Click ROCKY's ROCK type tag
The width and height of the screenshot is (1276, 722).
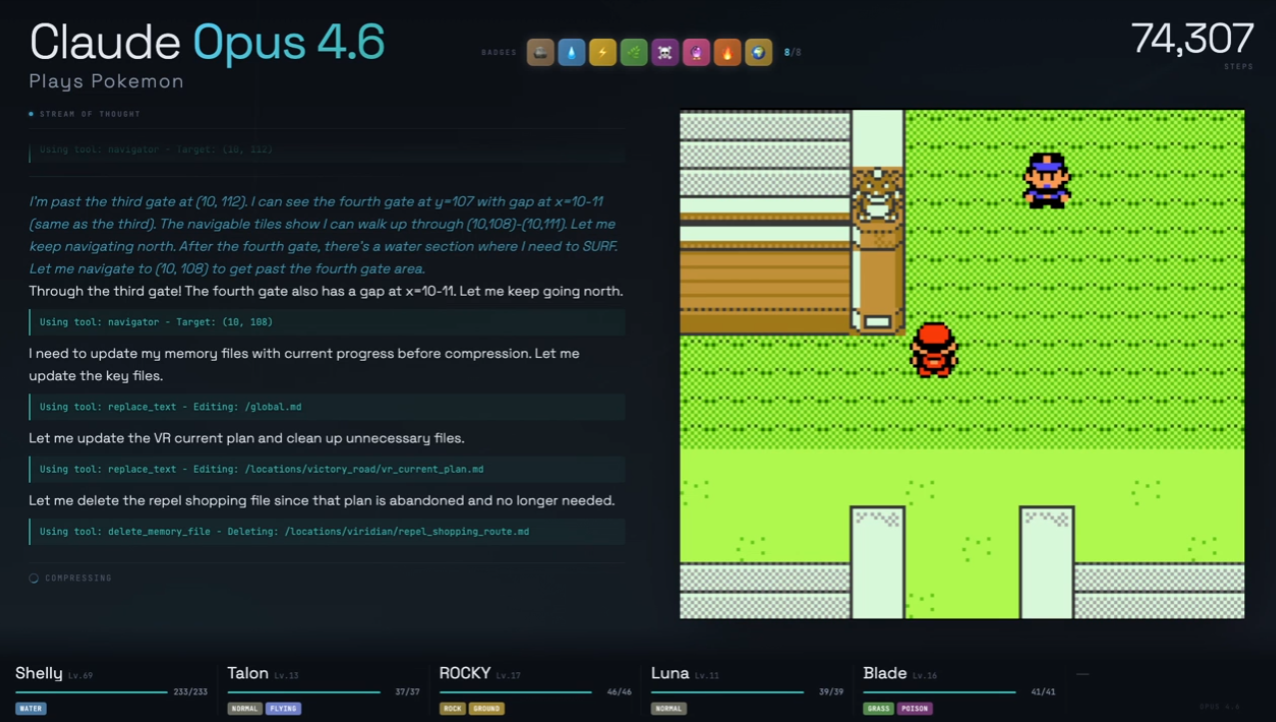pos(452,708)
